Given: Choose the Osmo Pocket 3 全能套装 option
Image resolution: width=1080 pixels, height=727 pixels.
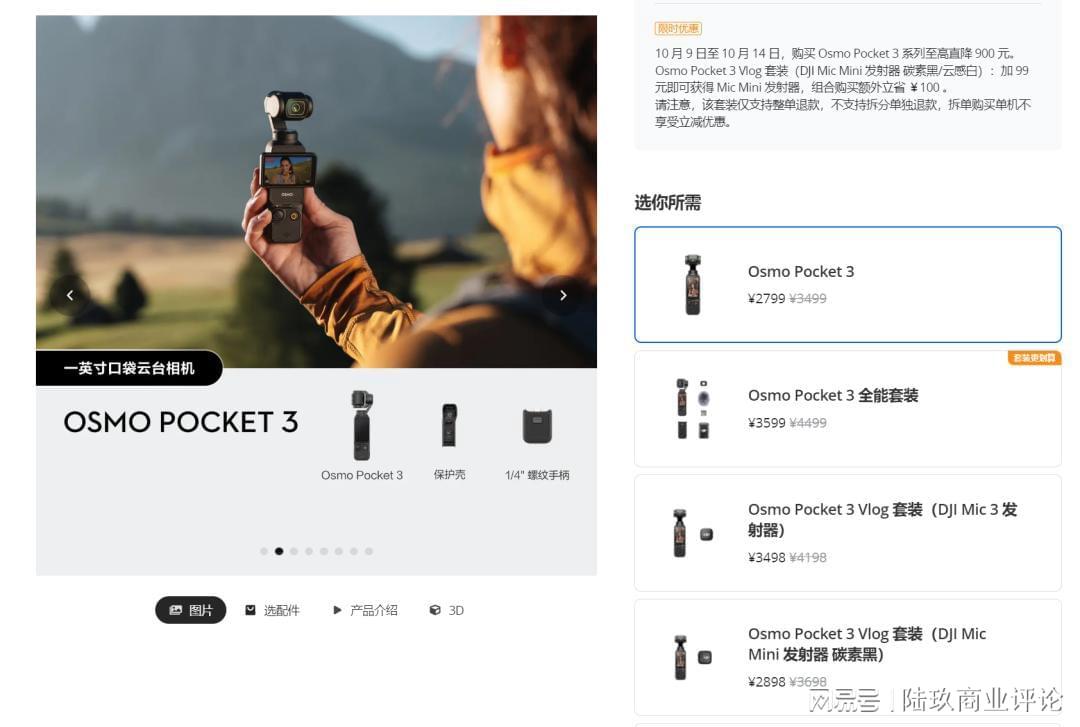Looking at the screenshot, I should 848,409.
